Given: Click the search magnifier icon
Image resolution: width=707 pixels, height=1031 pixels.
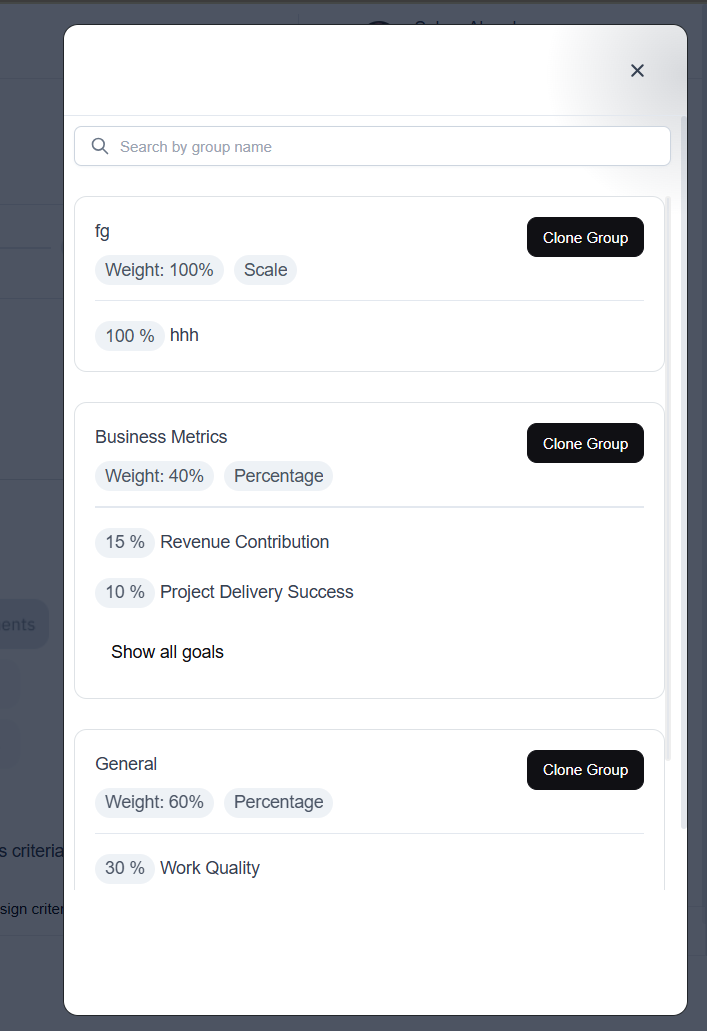Looking at the screenshot, I should point(100,146).
